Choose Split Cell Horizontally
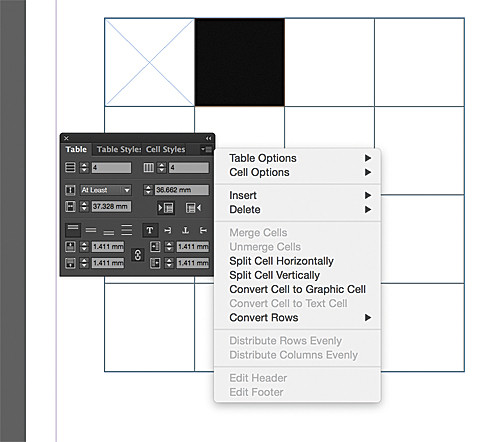Viewport: 500px width, 442px height. click(281, 261)
